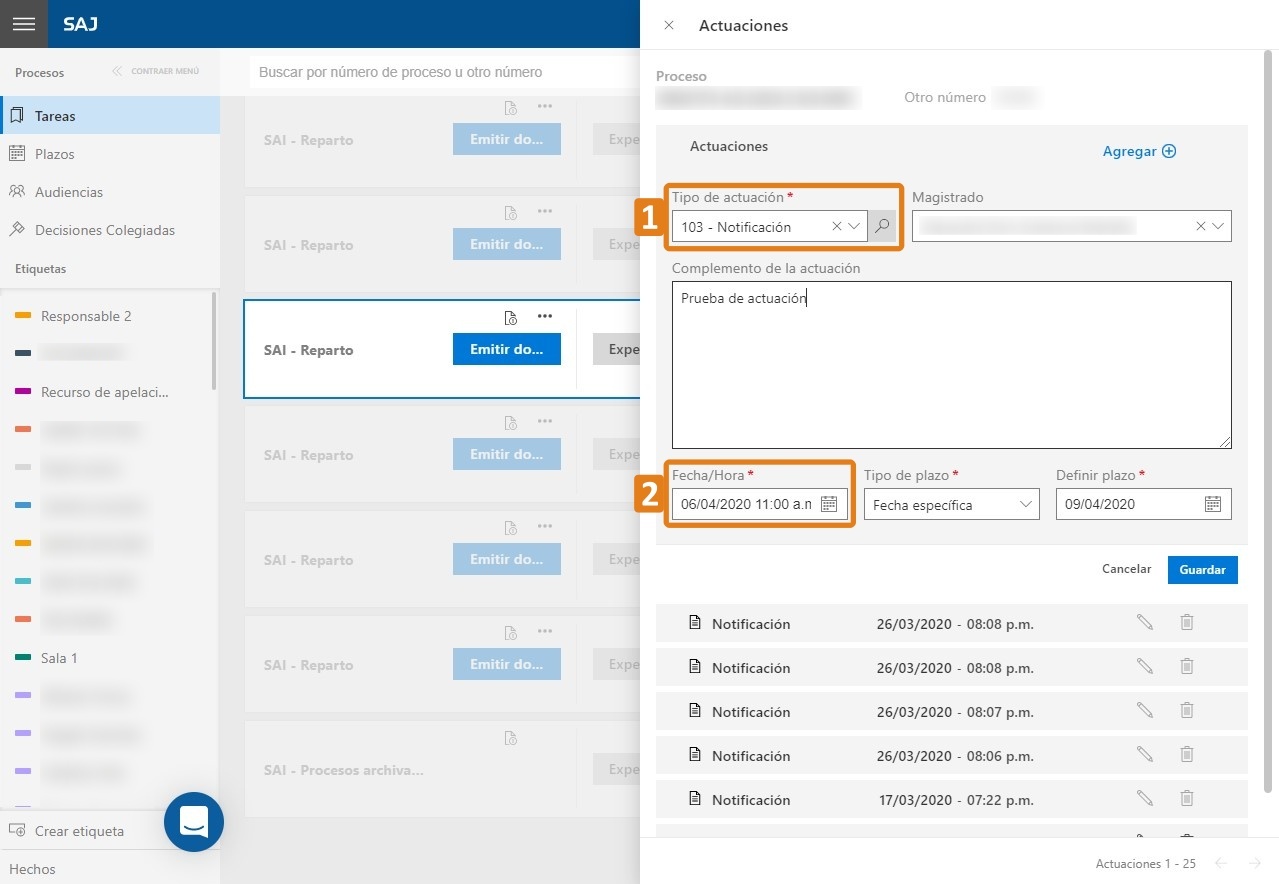Edit the Notificación from 17/03/2020 07:22 p.m.
Viewport: 1279px width, 884px height.
(x=1145, y=798)
